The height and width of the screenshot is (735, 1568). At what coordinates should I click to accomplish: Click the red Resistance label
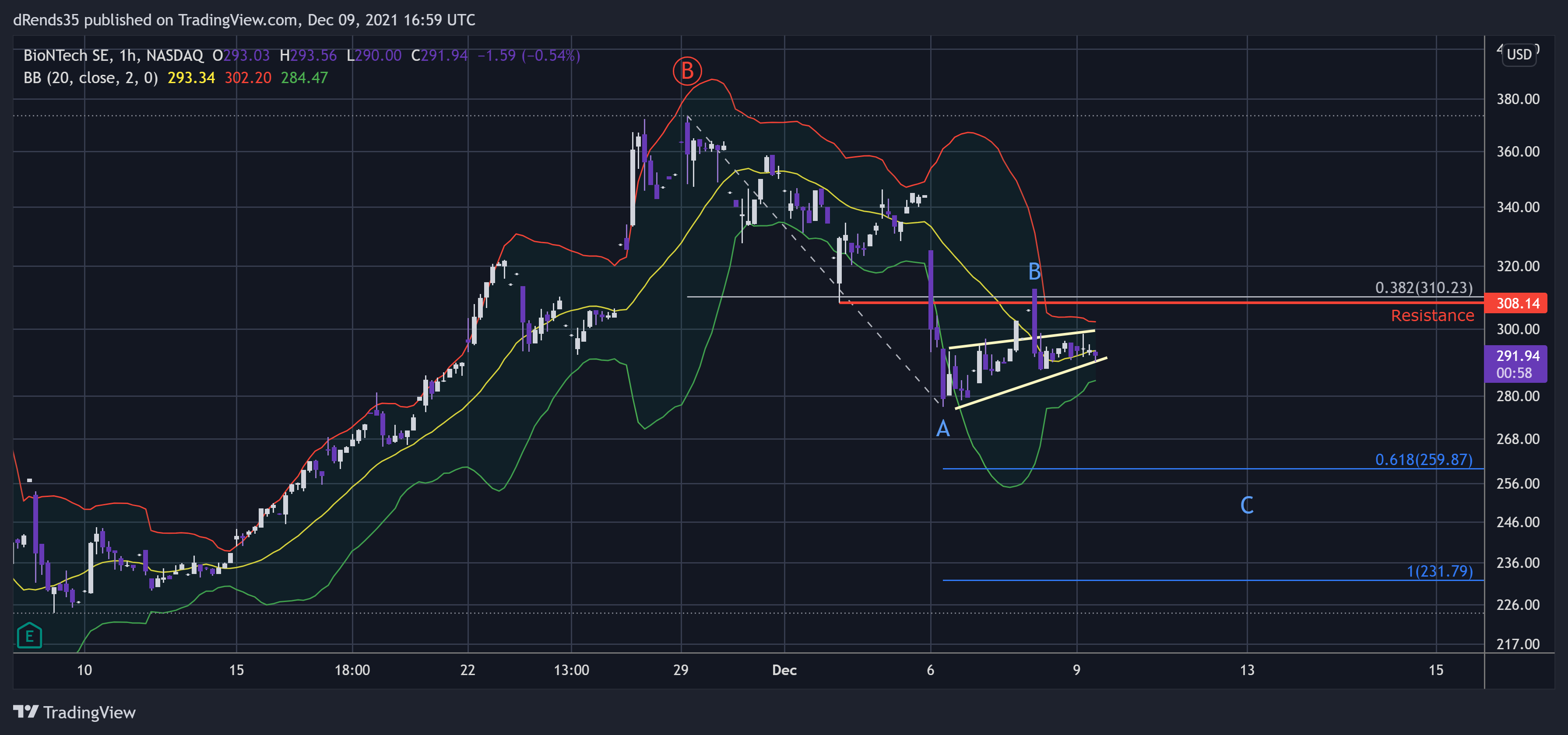(x=1432, y=315)
